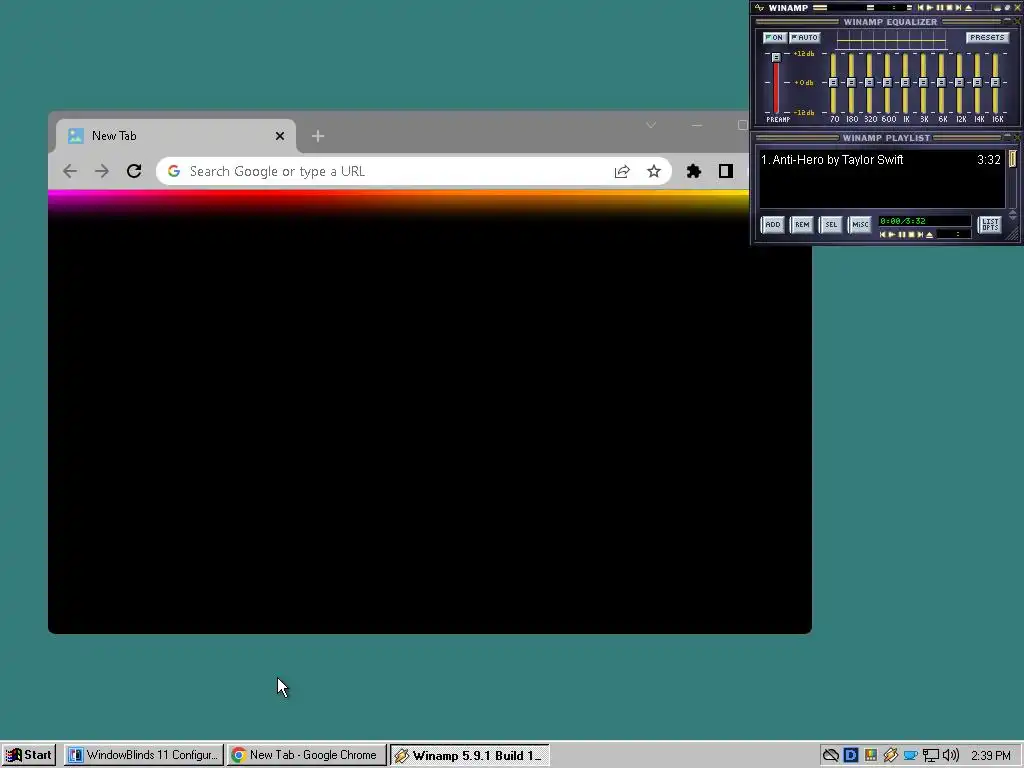Open the playlist LIST OPTS menu

(990, 225)
